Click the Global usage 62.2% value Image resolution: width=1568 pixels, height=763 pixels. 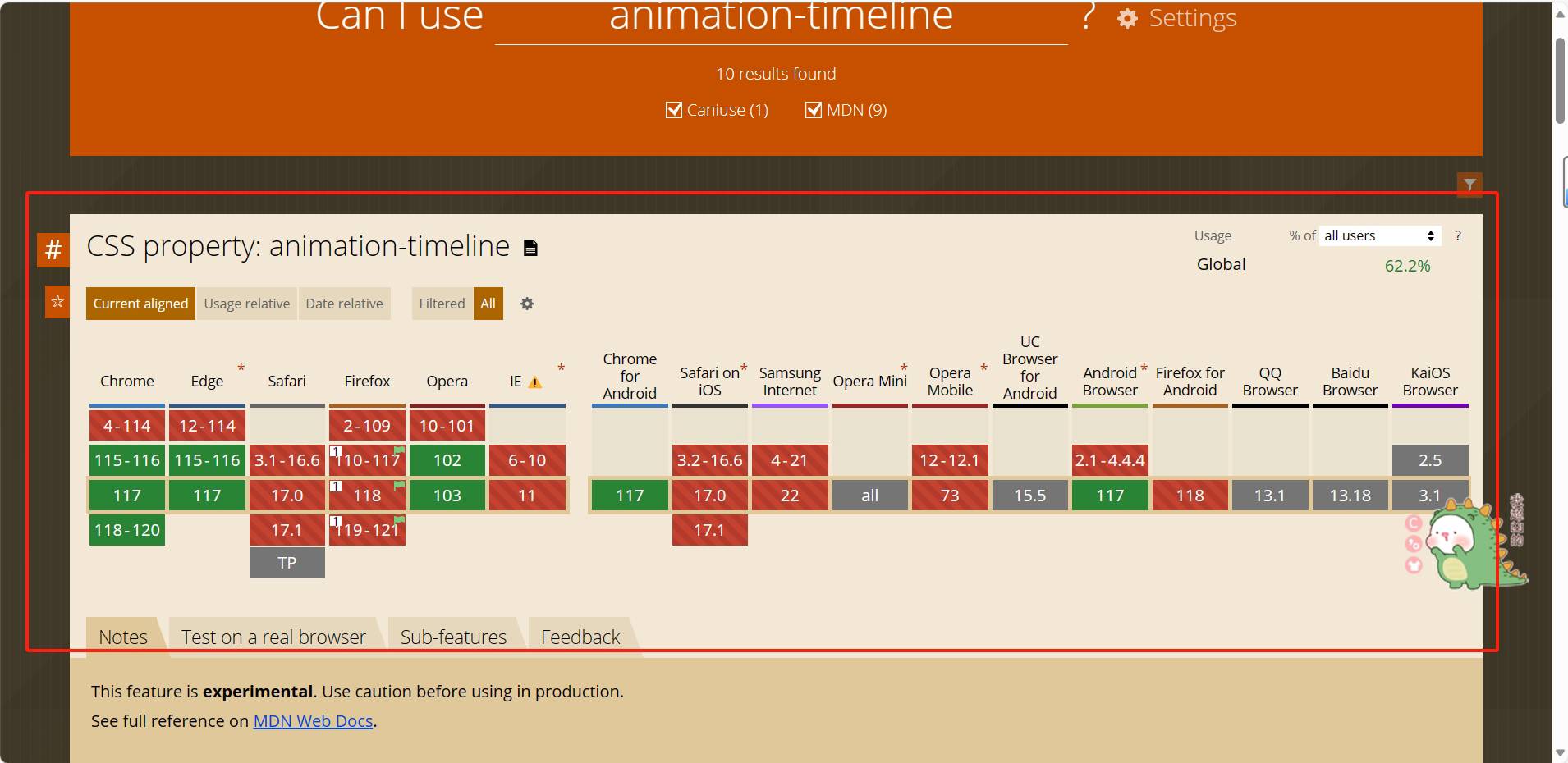coord(1407,266)
